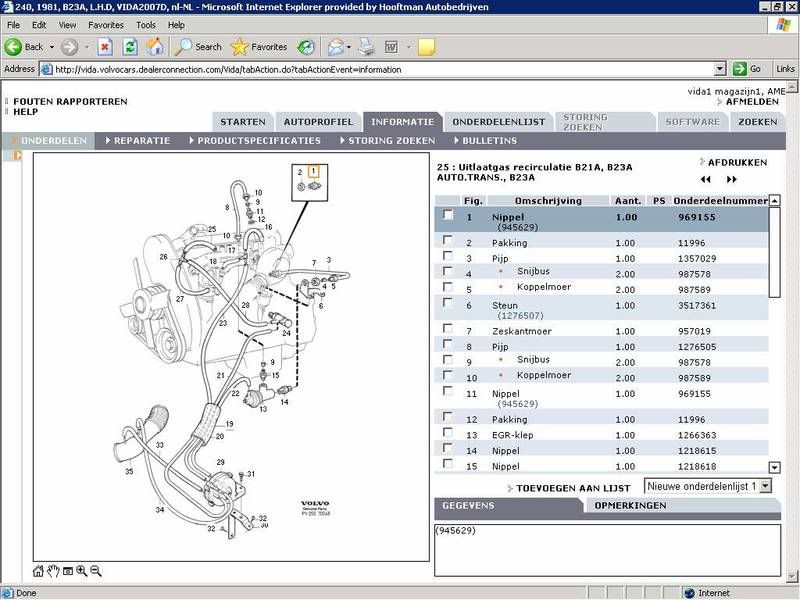Click the GEGEVENS text box showing (945629)
This screenshot has width=800, height=600.
click(608, 550)
